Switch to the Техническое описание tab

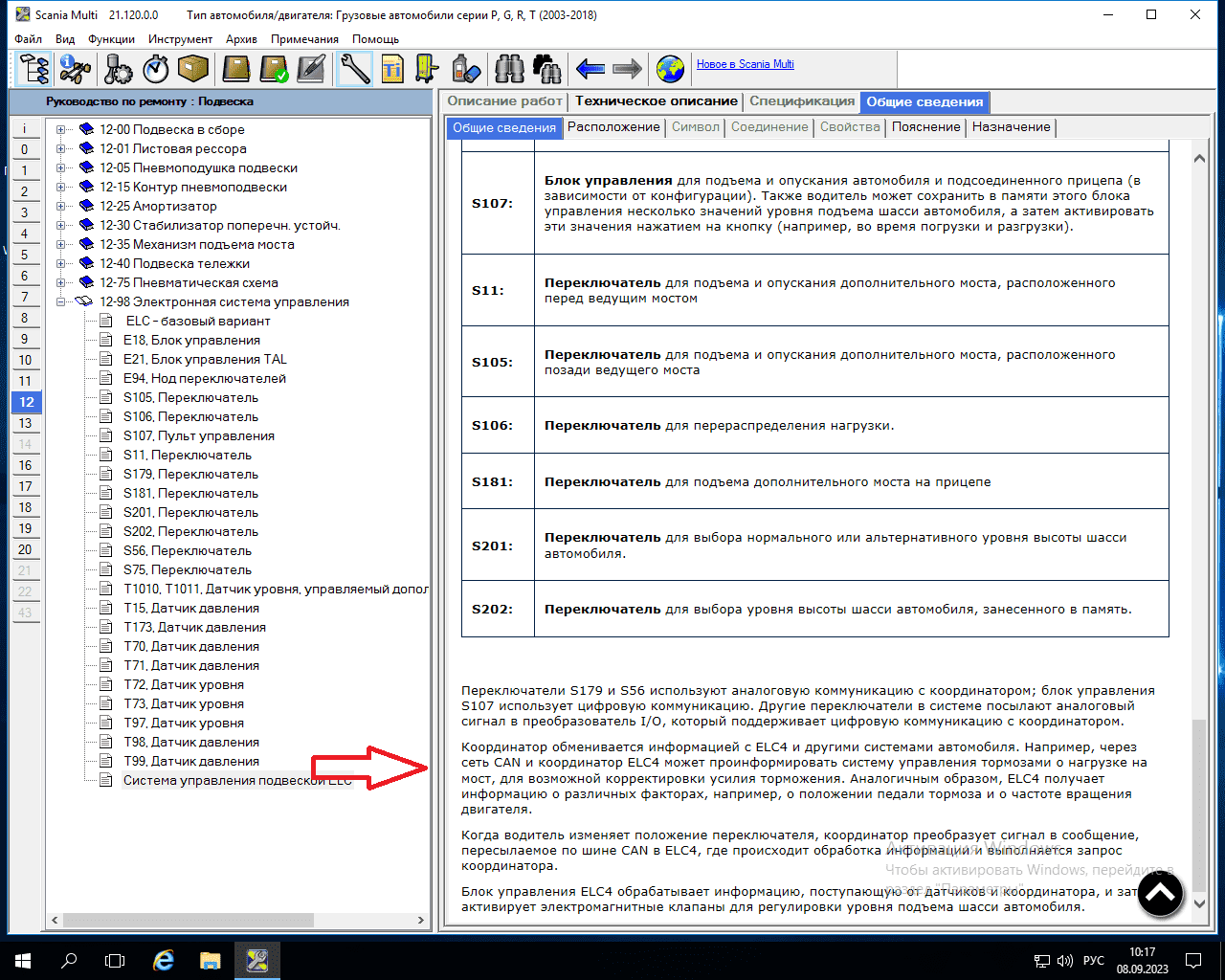[x=656, y=101]
